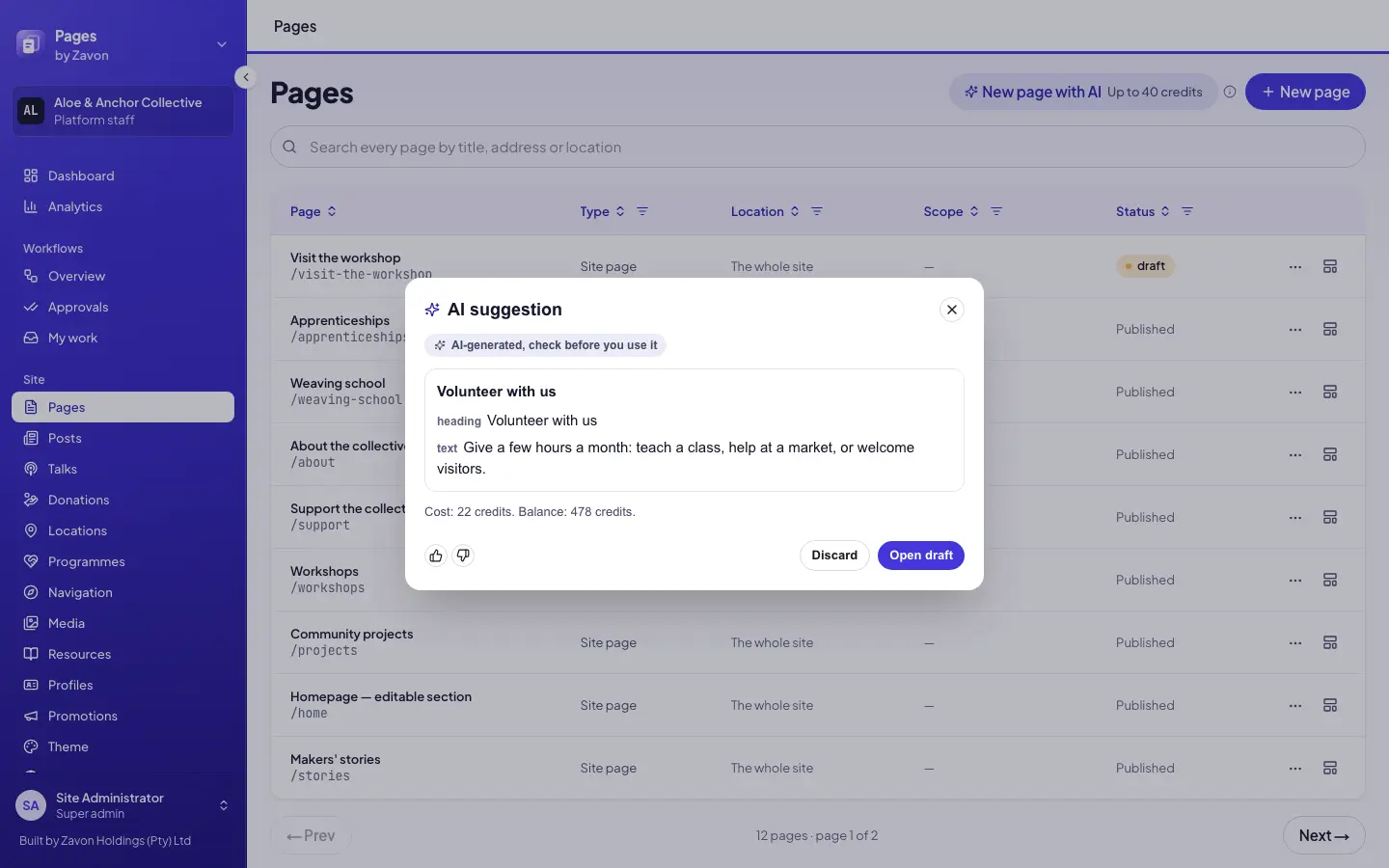Open My work in the sidebar

123,338
